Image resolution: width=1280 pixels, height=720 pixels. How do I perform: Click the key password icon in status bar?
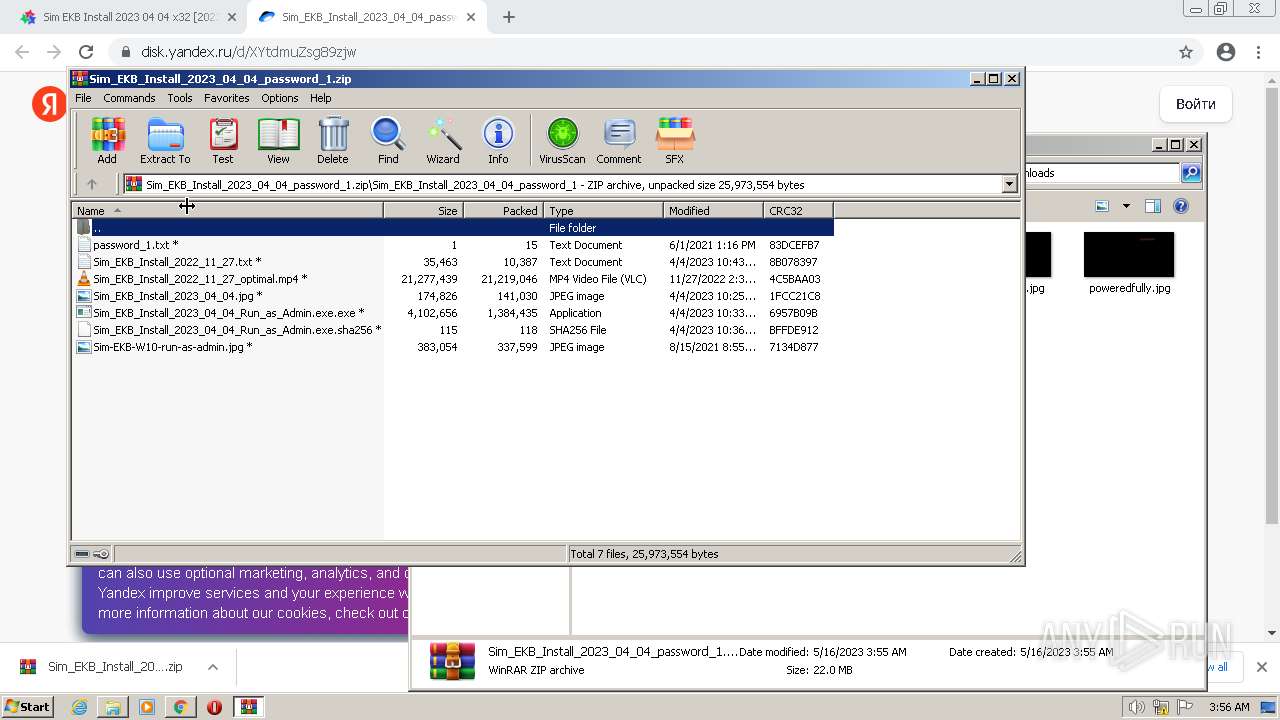[x=101, y=554]
